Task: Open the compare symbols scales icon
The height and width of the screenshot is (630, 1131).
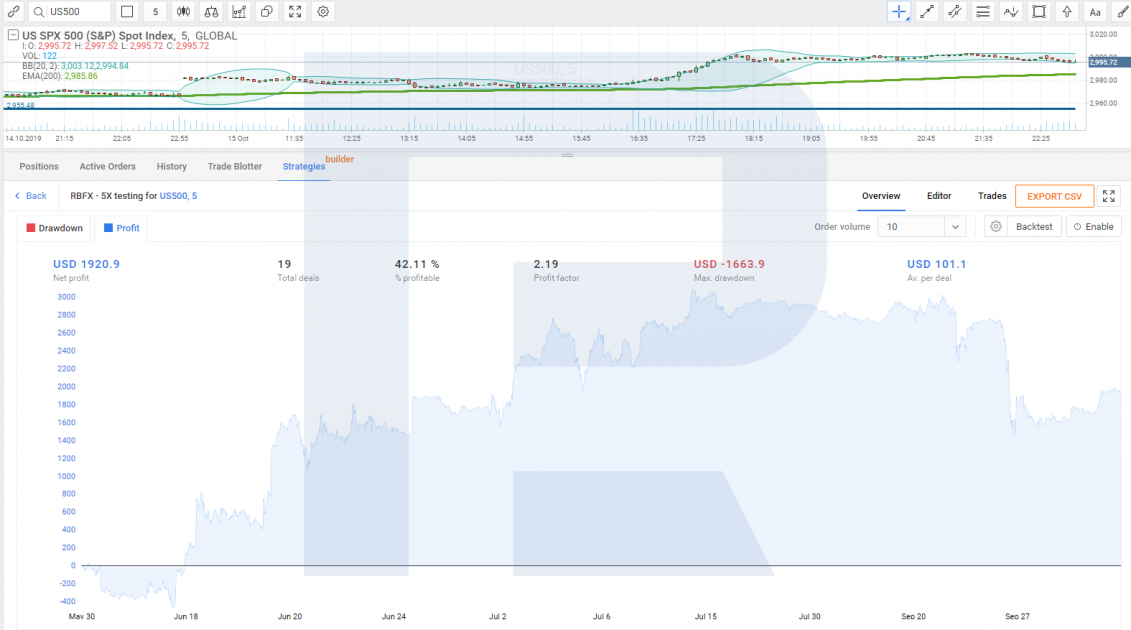Action: tap(211, 12)
